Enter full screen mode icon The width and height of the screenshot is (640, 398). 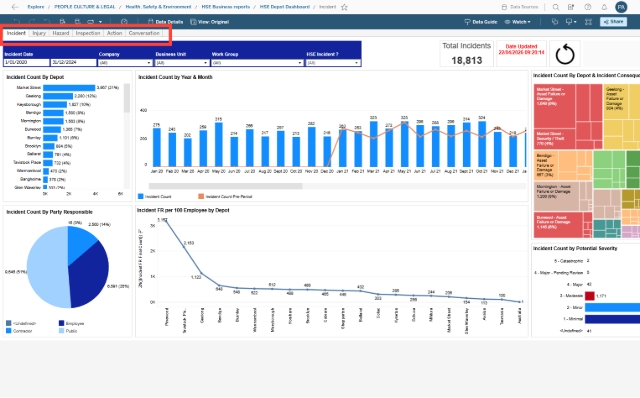[588, 22]
